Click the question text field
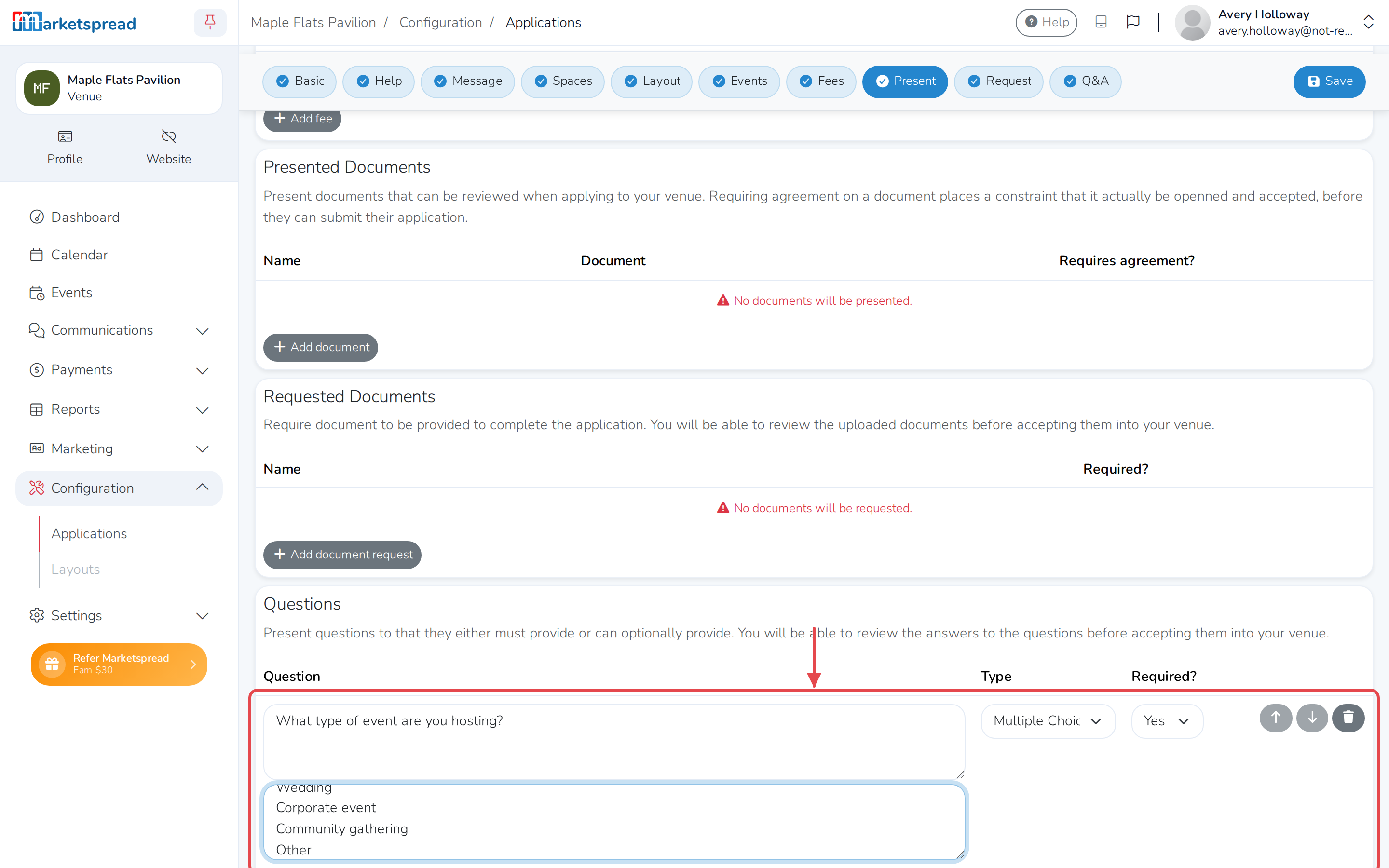1389x868 pixels. pyautogui.click(x=614, y=741)
